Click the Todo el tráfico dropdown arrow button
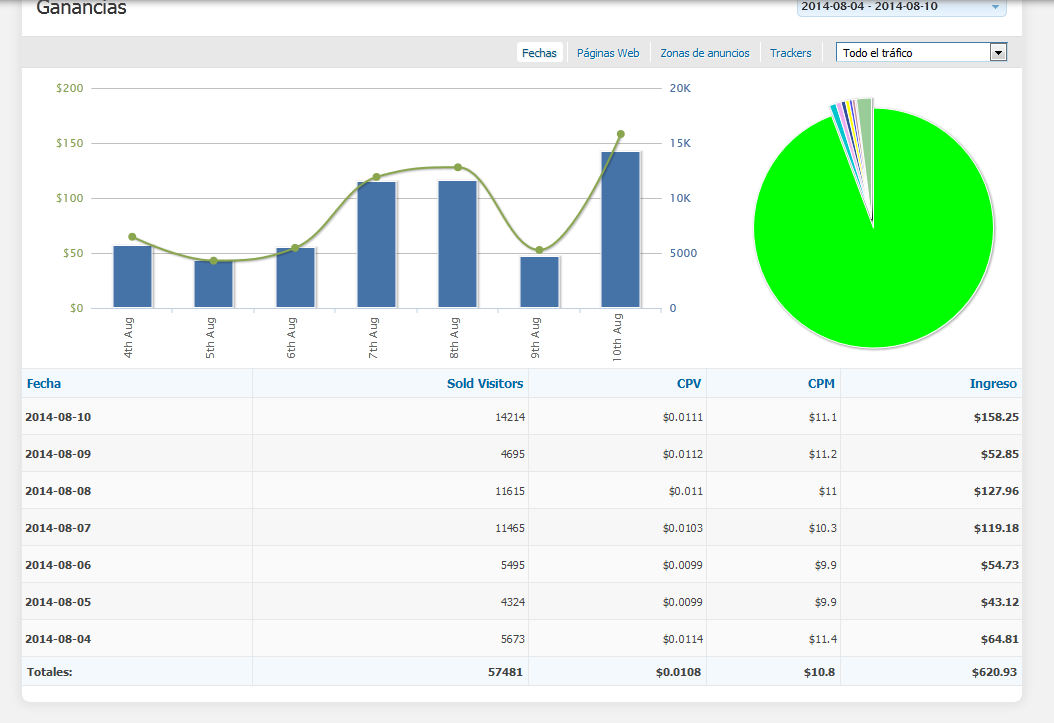This screenshot has height=723, width=1054. [998, 52]
